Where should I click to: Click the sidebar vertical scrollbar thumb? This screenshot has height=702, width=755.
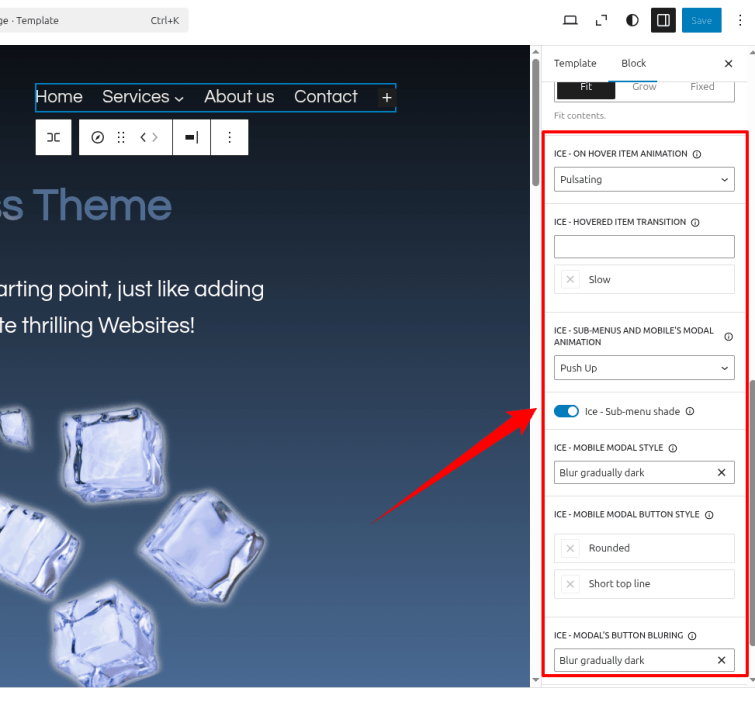[x=752, y=513]
